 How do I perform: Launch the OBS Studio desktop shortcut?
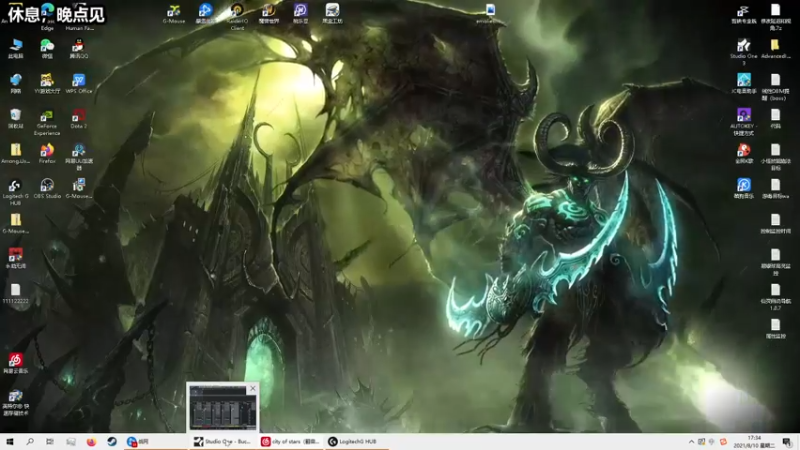click(x=47, y=188)
